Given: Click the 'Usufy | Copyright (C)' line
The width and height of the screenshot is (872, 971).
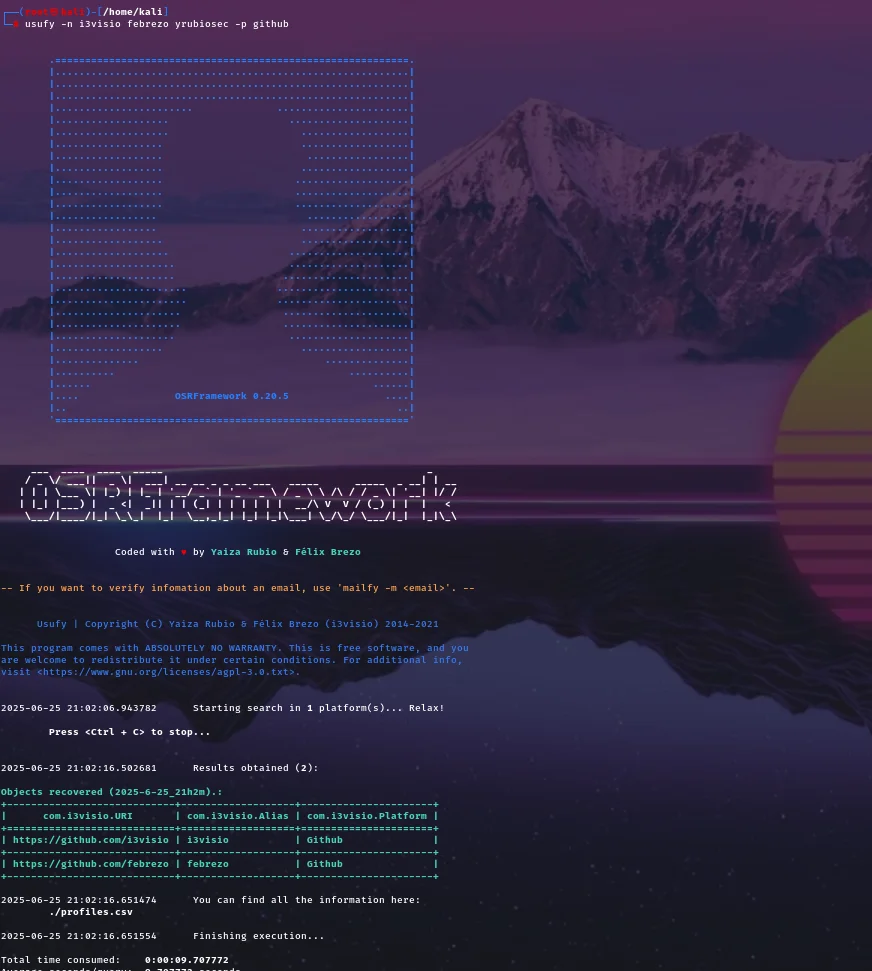Looking at the screenshot, I should click(237, 624).
